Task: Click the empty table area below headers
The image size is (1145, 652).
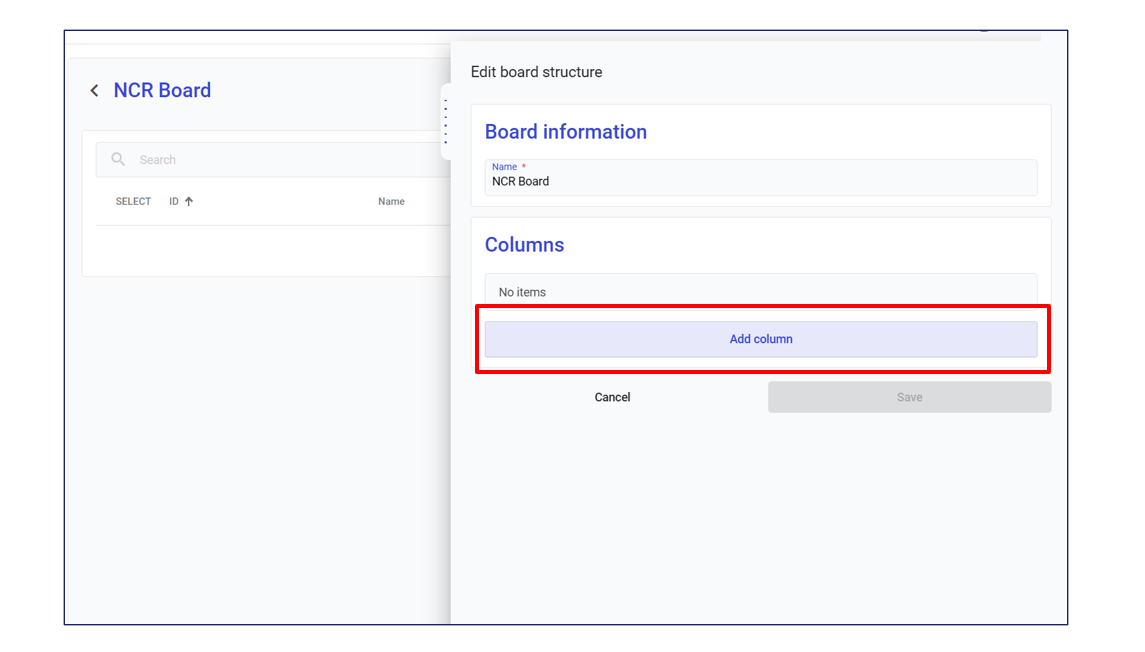Action: (270, 250)
